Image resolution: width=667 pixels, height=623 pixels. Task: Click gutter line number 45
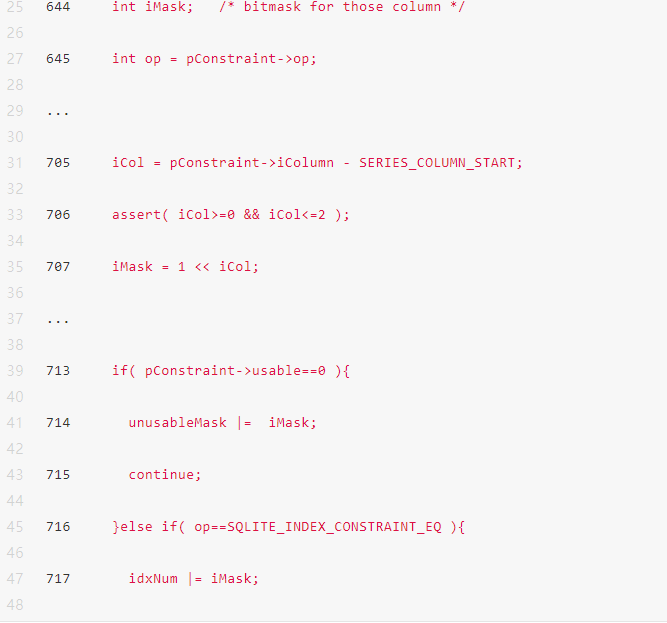(x=15, y=527)
